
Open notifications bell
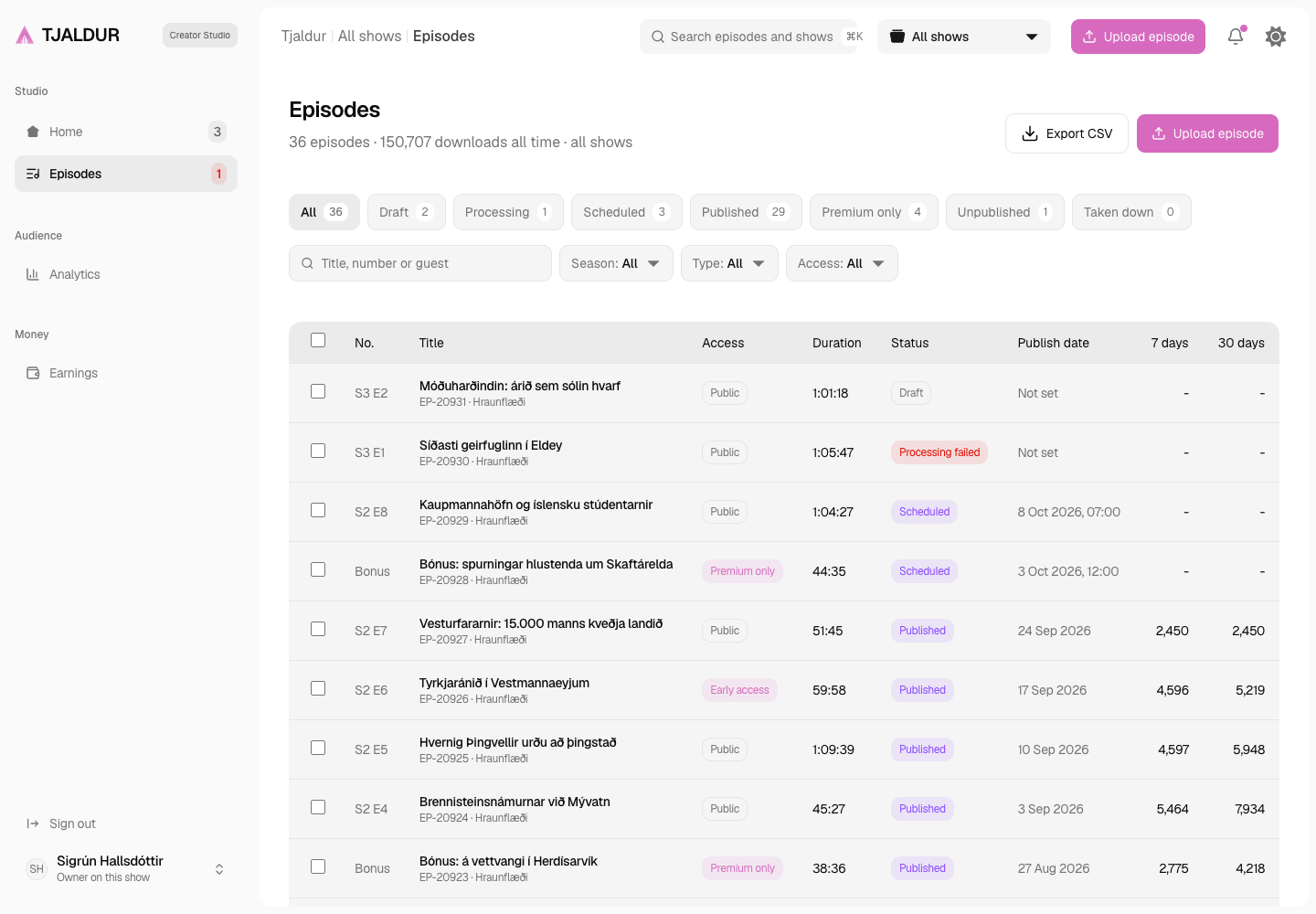pyautogui.click(x=1236, y=37)
